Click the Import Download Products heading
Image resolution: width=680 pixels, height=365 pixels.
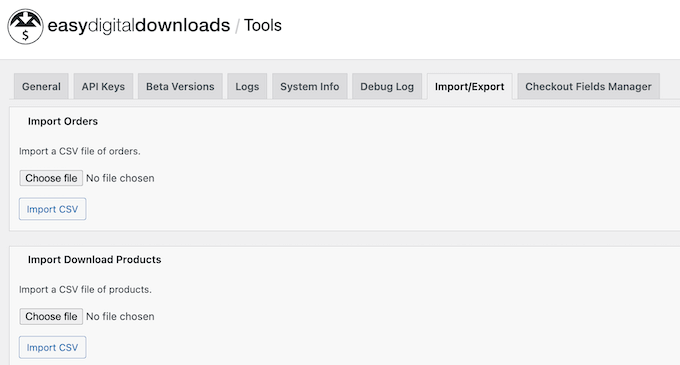pyautogui.click(x=95, y=260)
